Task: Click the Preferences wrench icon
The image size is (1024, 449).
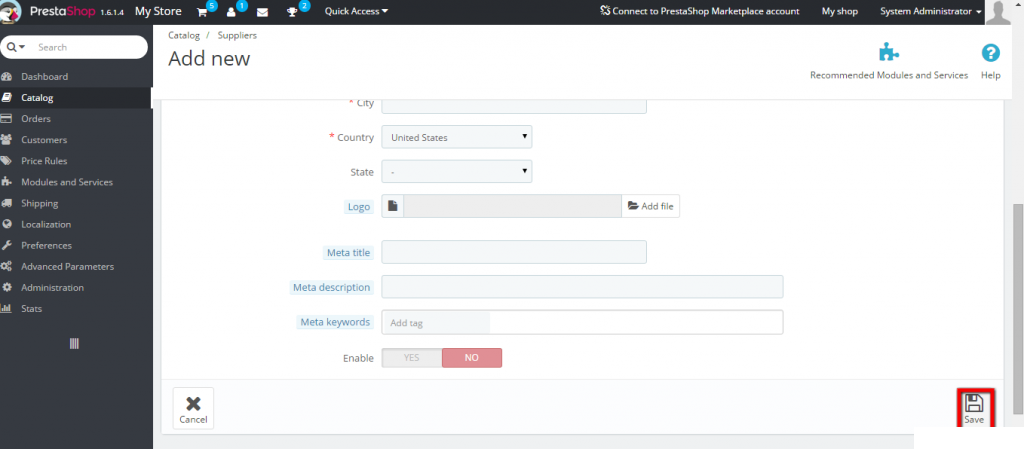Action: coord(7,245)
